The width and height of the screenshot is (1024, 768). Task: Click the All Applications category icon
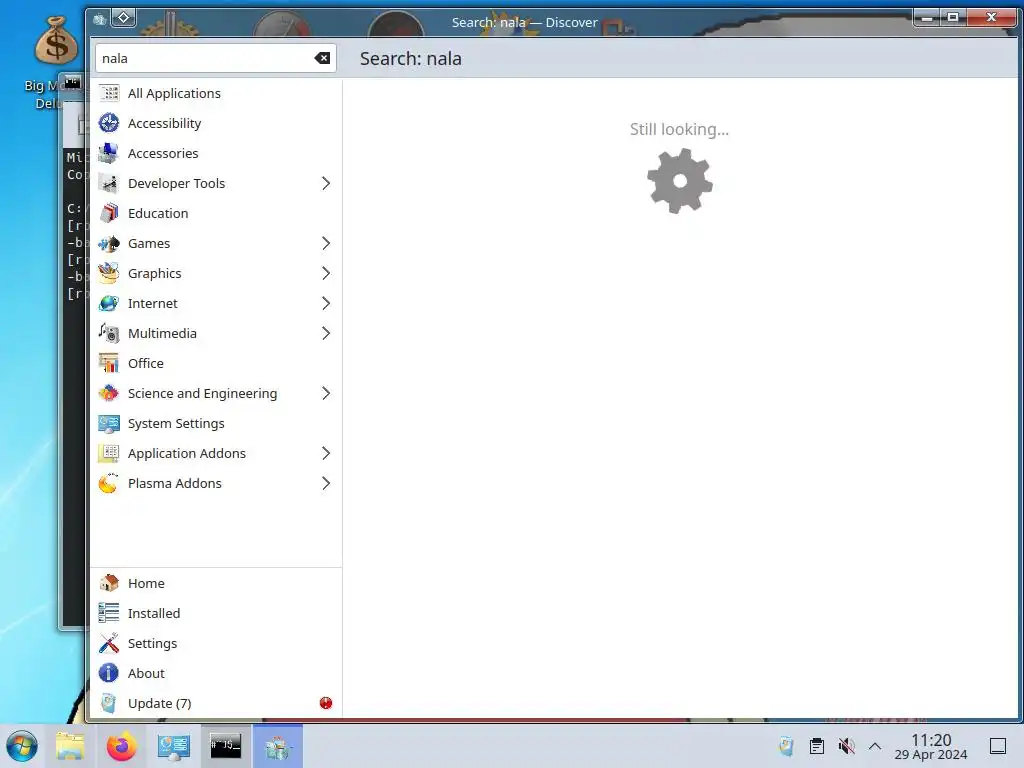[108, 93]
